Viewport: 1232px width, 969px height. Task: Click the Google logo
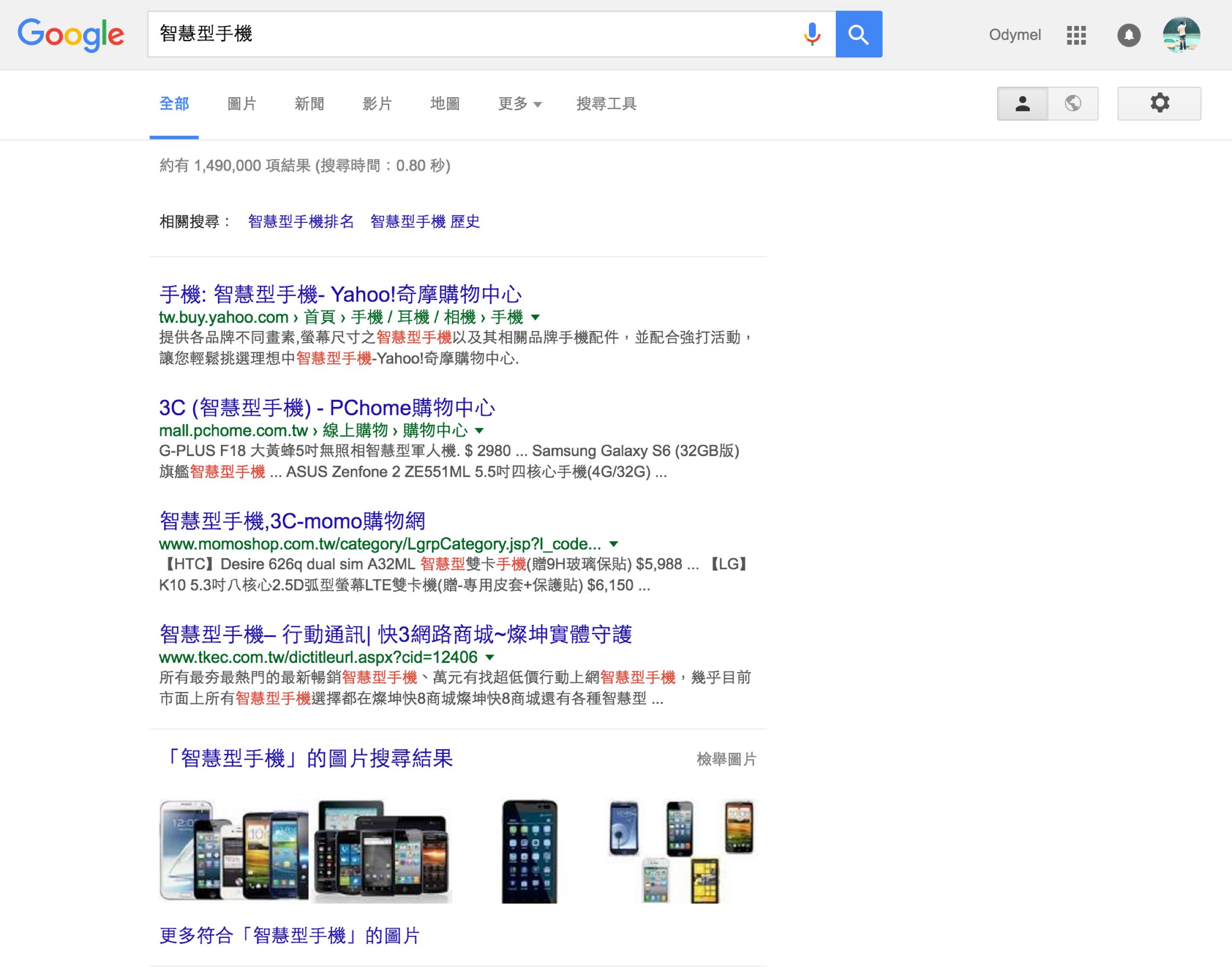tap(71, 35)
